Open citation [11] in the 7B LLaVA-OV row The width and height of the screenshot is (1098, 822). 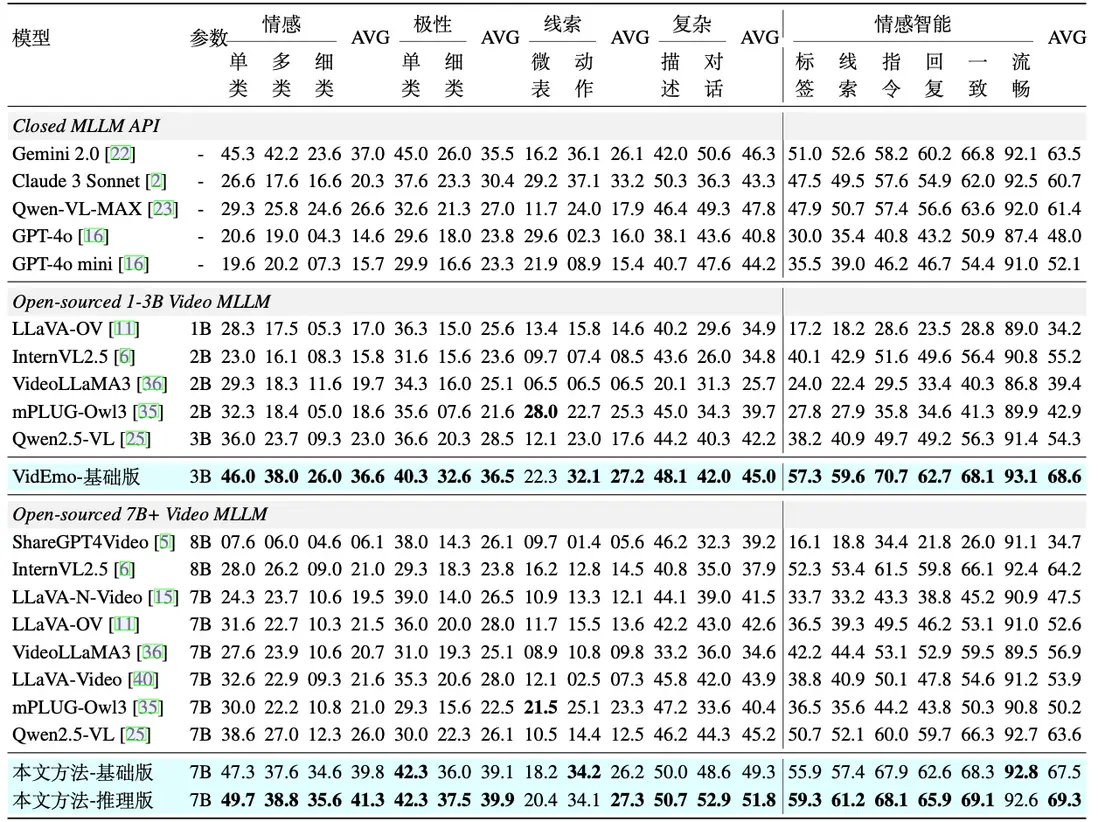click(124, 625)
